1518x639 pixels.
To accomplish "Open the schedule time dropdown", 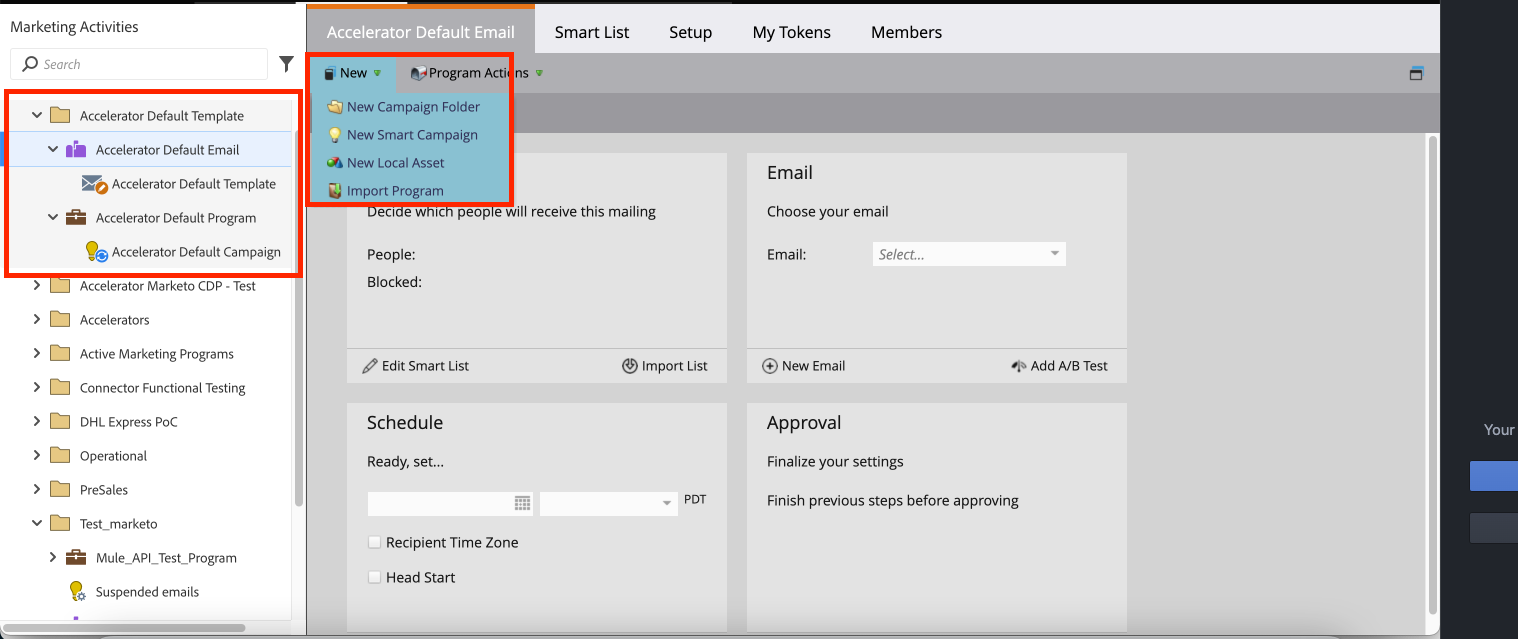I will pyautogui.click(x=609, y=504).
